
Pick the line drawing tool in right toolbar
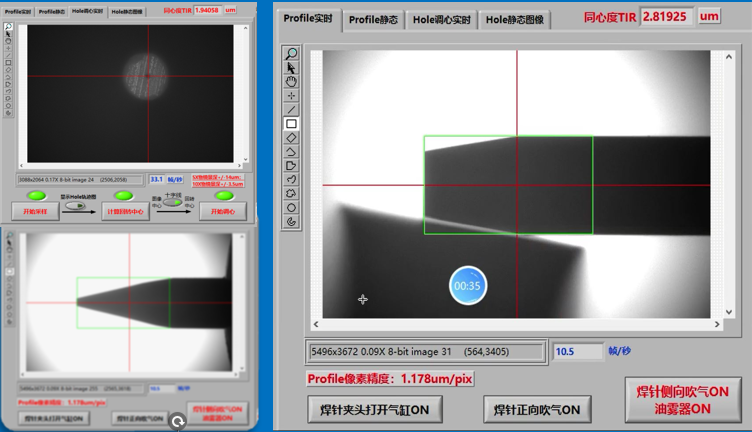291,109
